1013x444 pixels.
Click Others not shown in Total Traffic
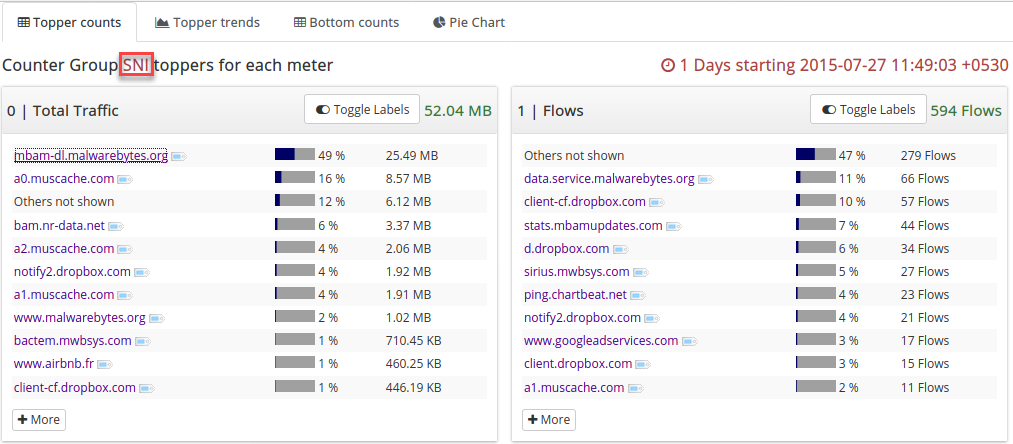point(64,202)
